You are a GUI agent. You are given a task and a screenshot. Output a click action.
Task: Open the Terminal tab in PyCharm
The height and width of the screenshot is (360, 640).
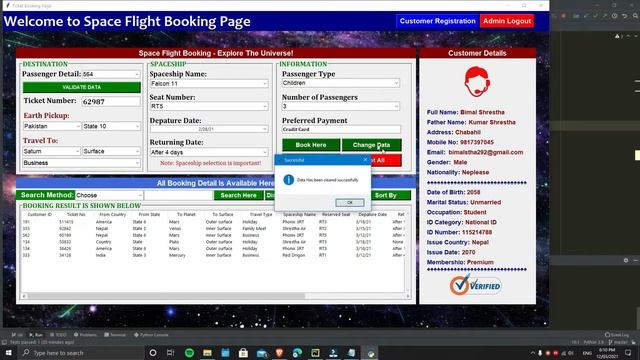(115, 335)
